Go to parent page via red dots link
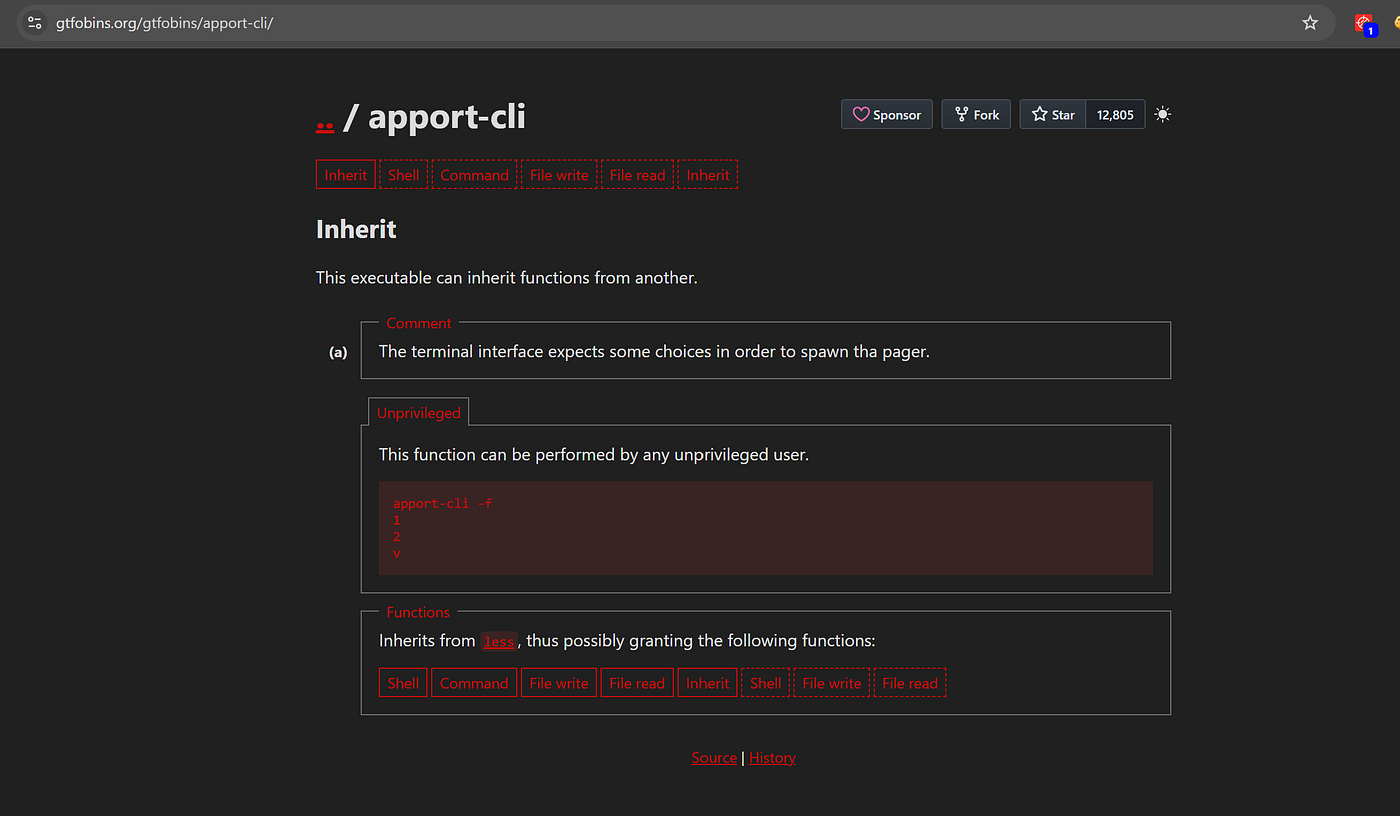Viewport: 1400px width, 816px height. click(x=325, y=120)
